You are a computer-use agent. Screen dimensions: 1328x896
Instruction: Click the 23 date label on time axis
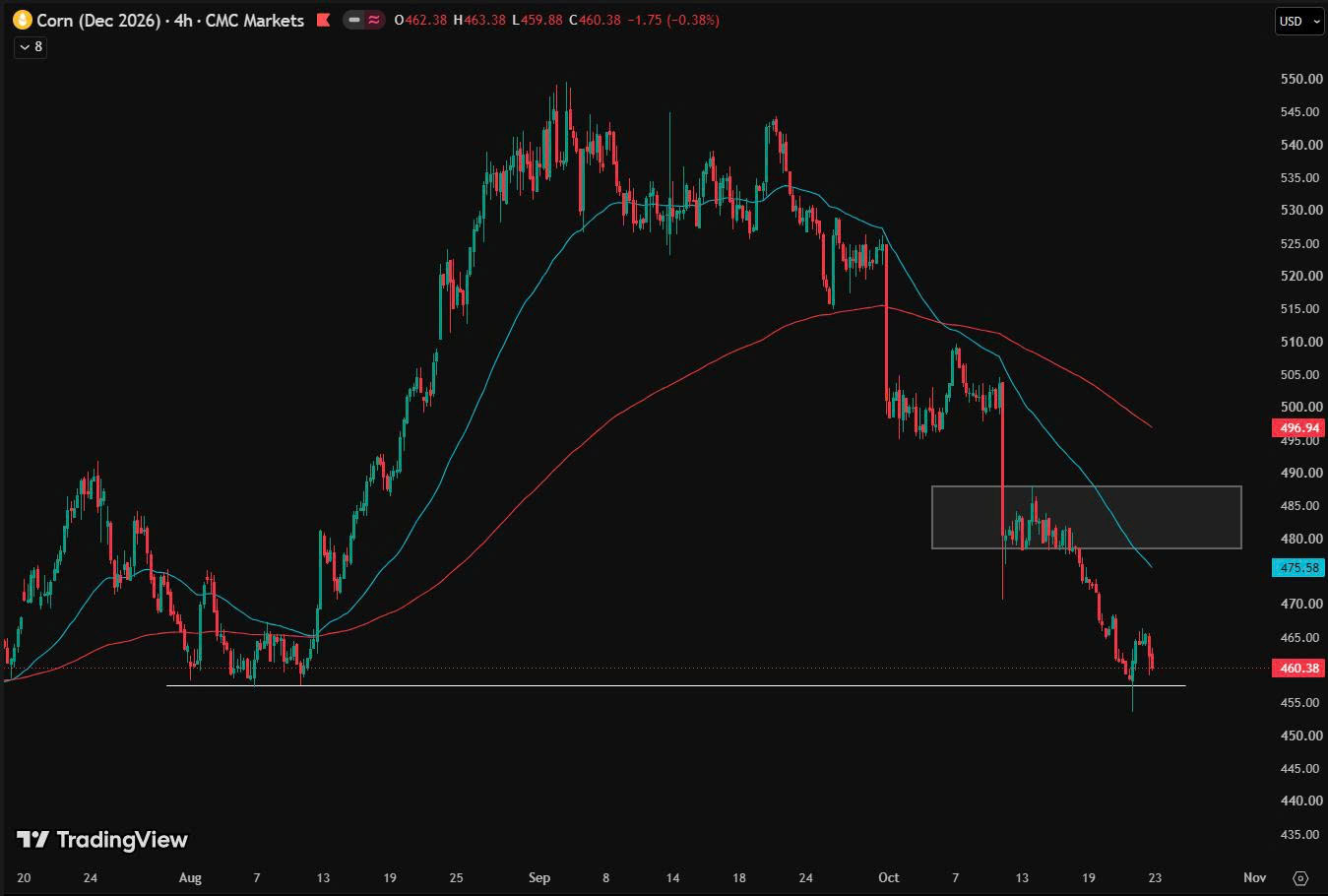coord(1155,877)
